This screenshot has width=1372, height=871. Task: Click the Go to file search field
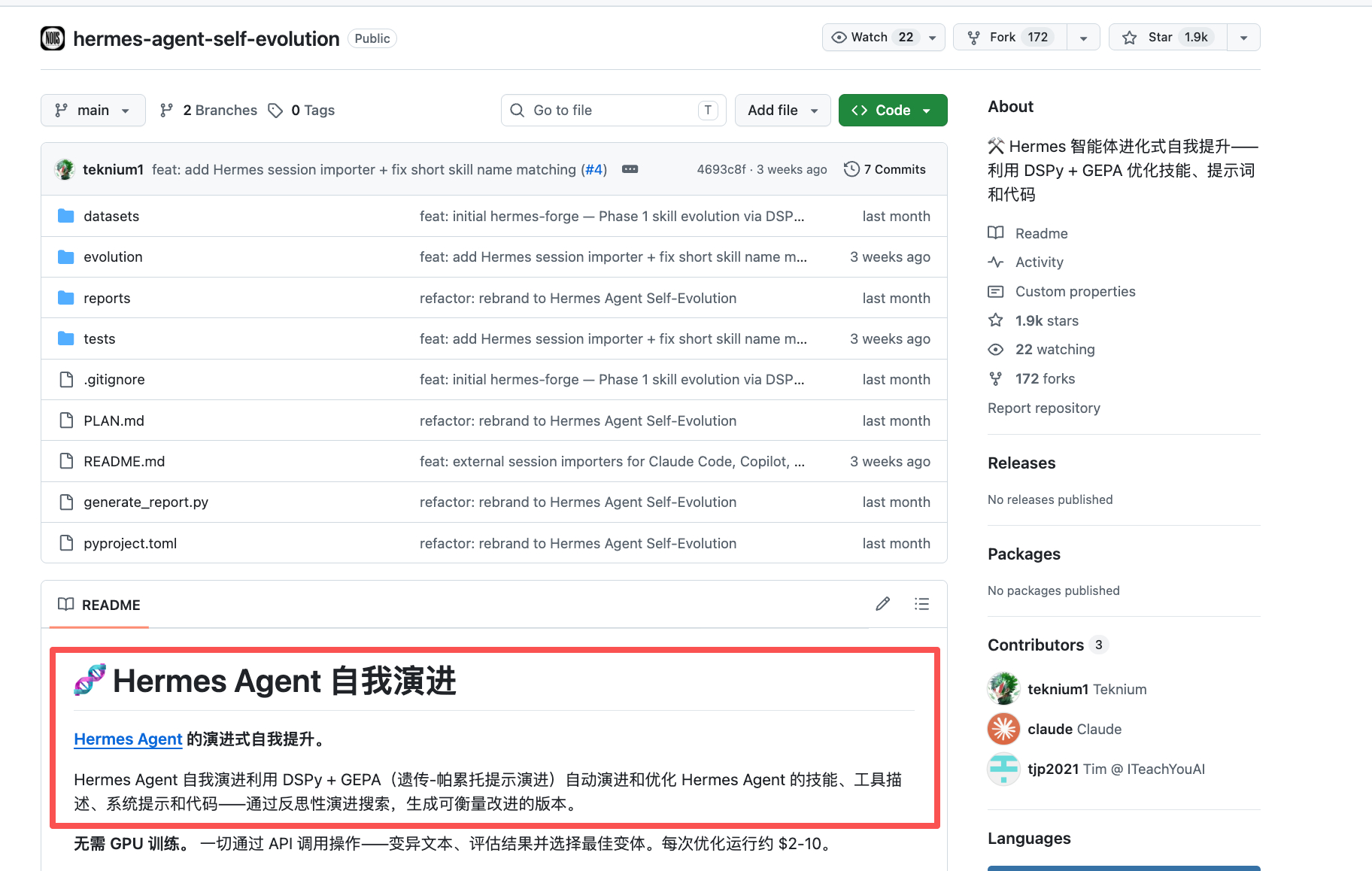pyautogui.click(x=613, y=110)
